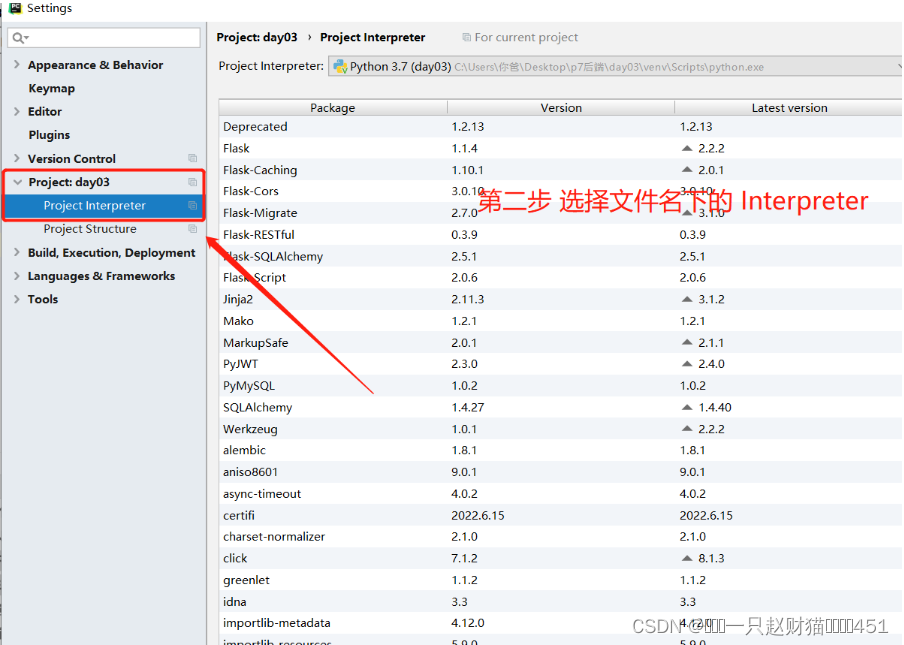Select the Werkzeug package row
The image size is (904, 645).
560,429
